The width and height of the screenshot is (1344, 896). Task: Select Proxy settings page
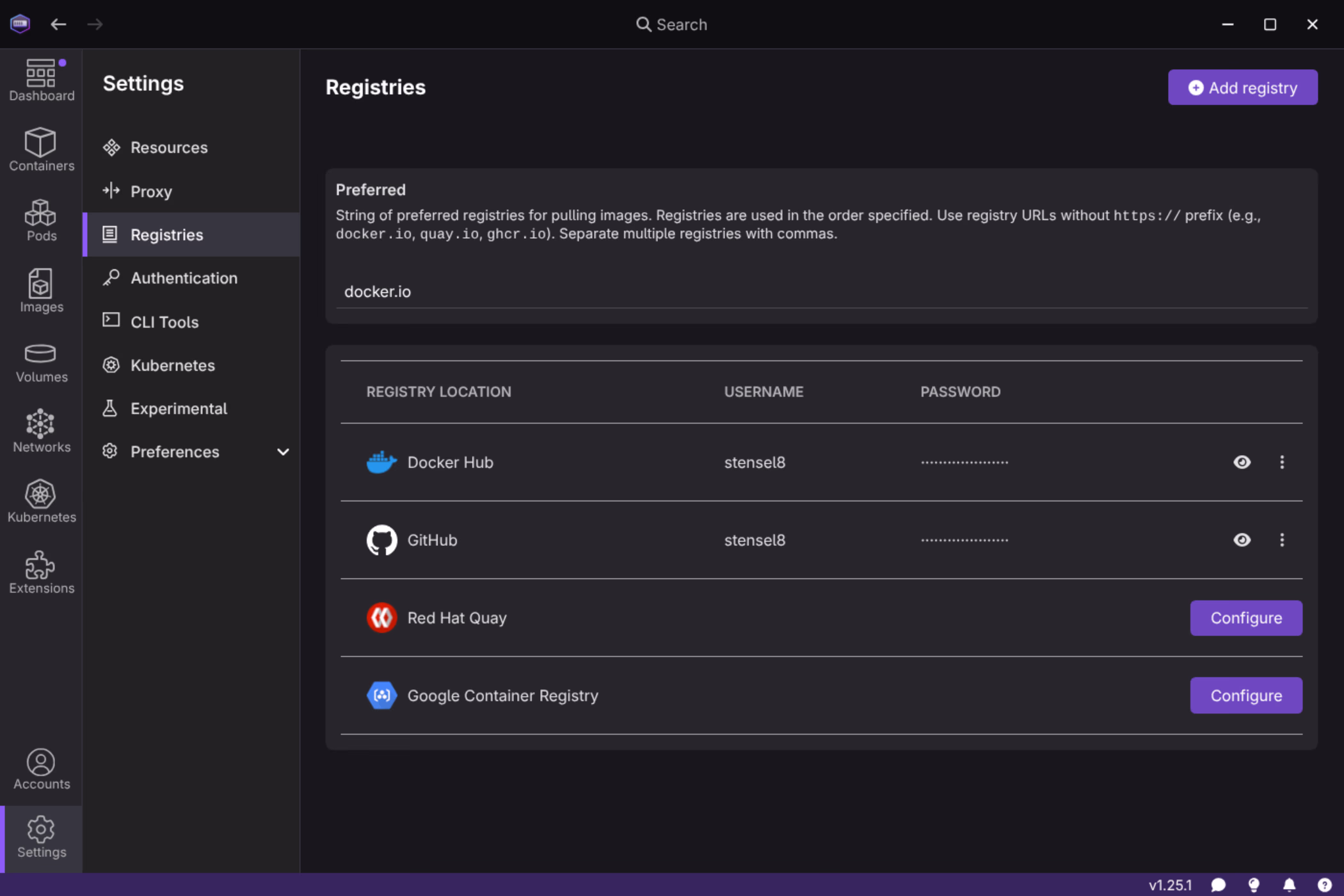[191, 191]
